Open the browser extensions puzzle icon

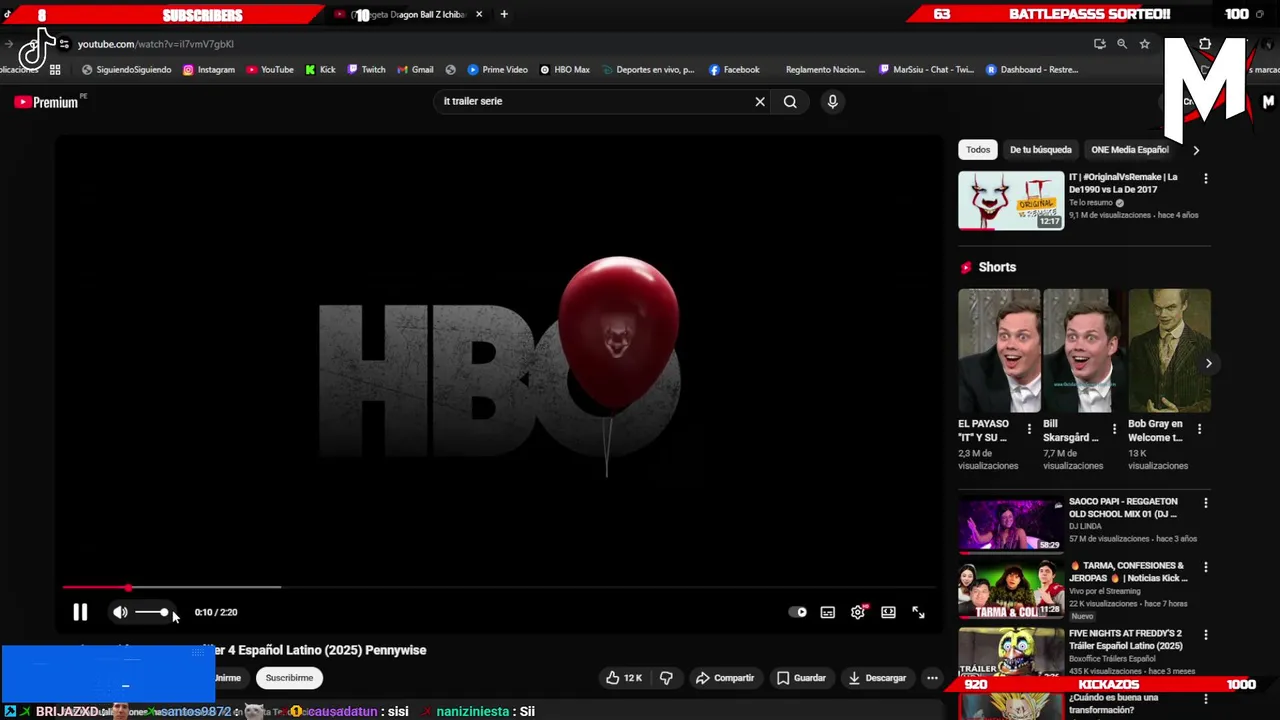click(x=1205, y=44)
